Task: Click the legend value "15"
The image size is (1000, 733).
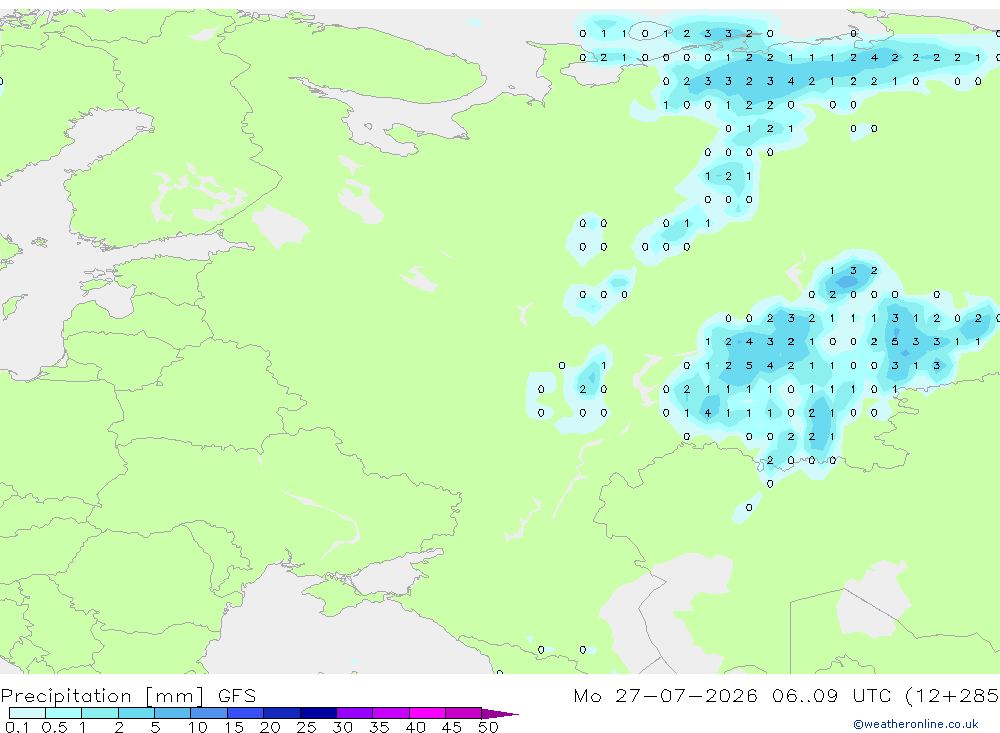Action: pyautogui.click(x=234, y=727)
